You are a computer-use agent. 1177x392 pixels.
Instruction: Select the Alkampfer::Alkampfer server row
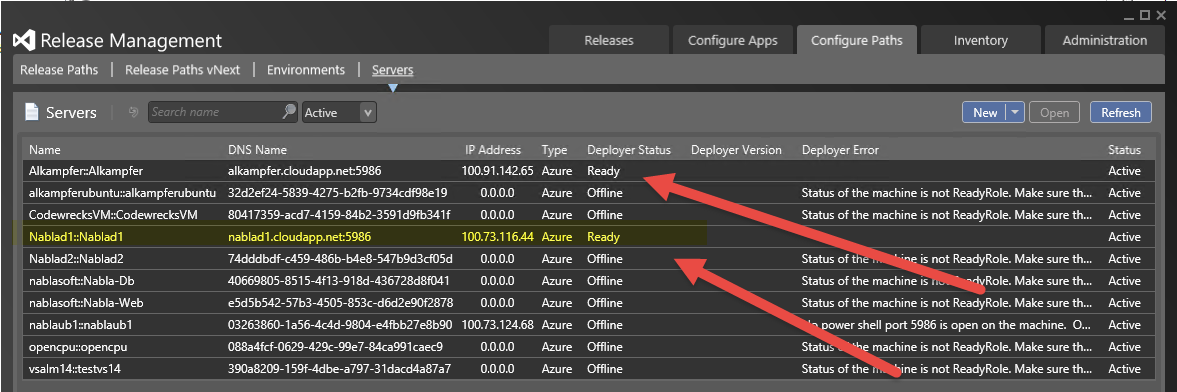tap(588, 170)
